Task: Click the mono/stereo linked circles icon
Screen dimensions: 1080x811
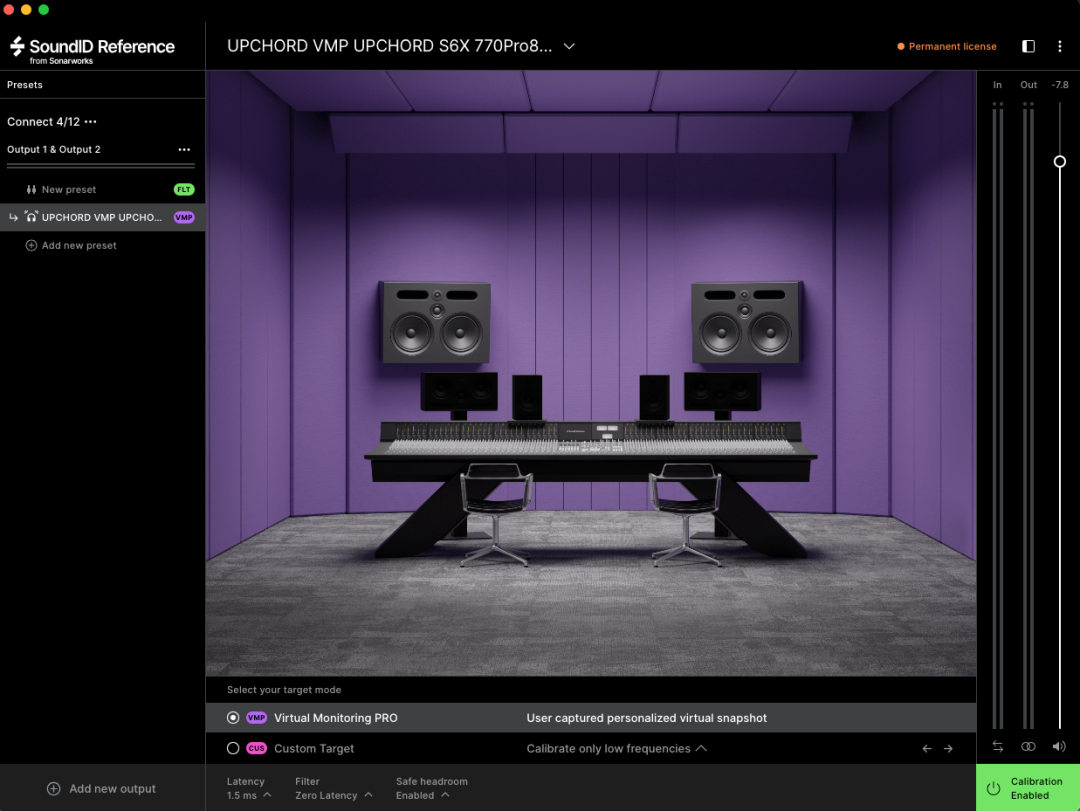Action: click(1028, 746)
